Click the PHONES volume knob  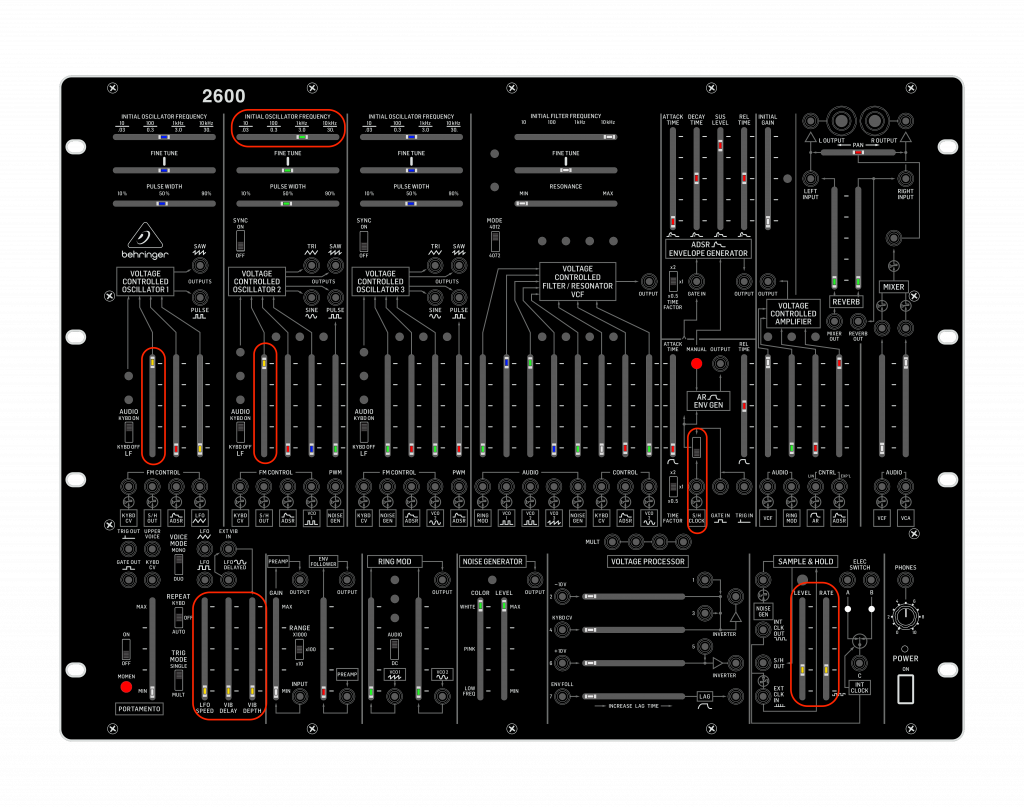(905, 615)
